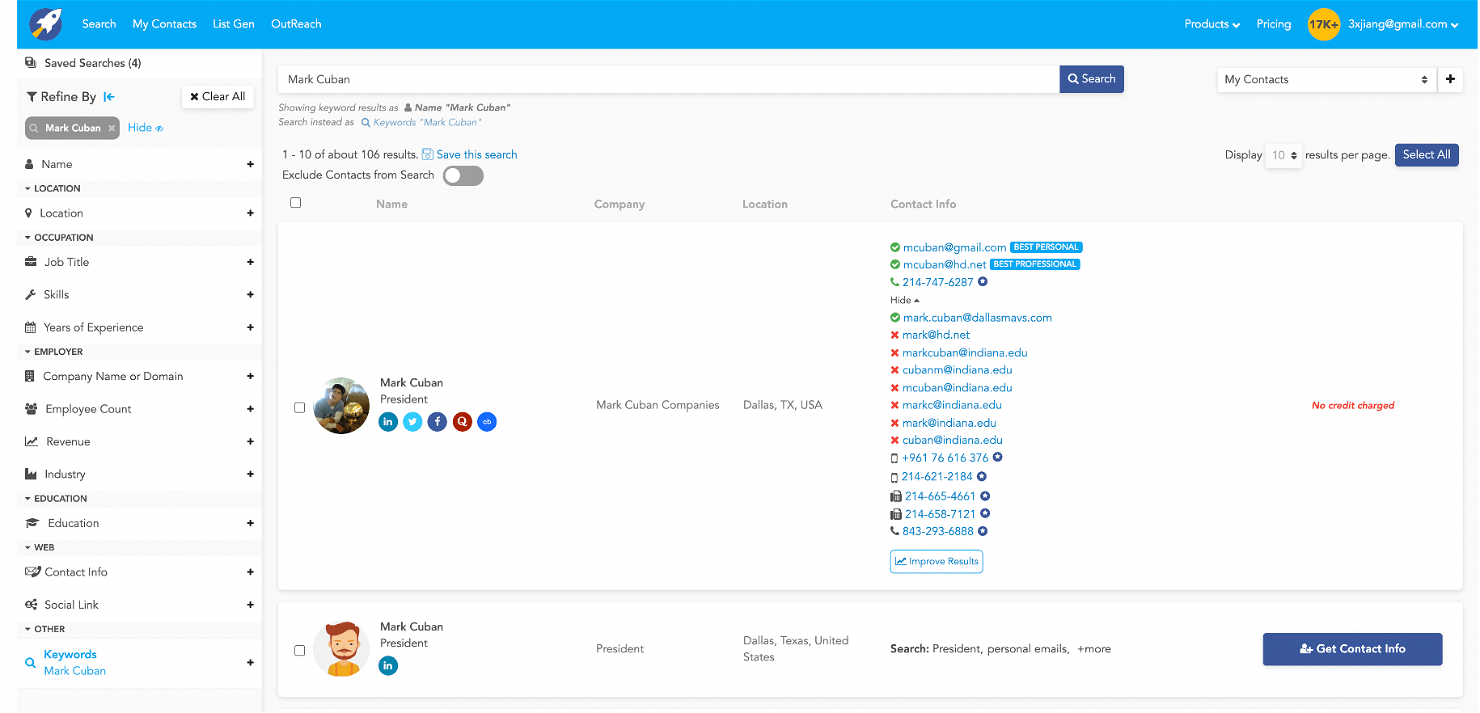Open the My Contacts list dropdown
Image resolution: width=1480 pixels, height=713 pixels.
(x=1326, y=79)
